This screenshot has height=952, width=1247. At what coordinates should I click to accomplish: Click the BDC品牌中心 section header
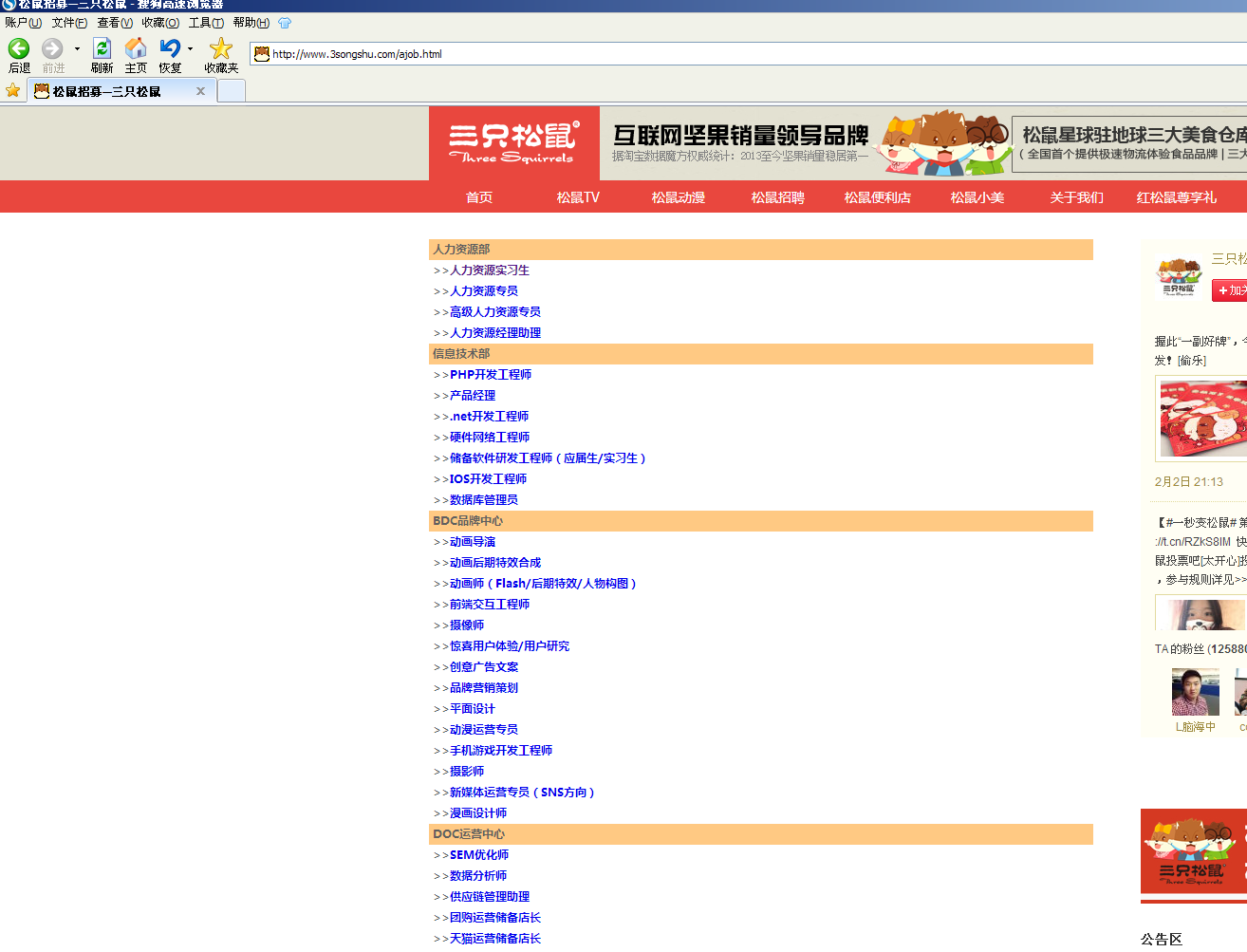[x=761, y=521]
